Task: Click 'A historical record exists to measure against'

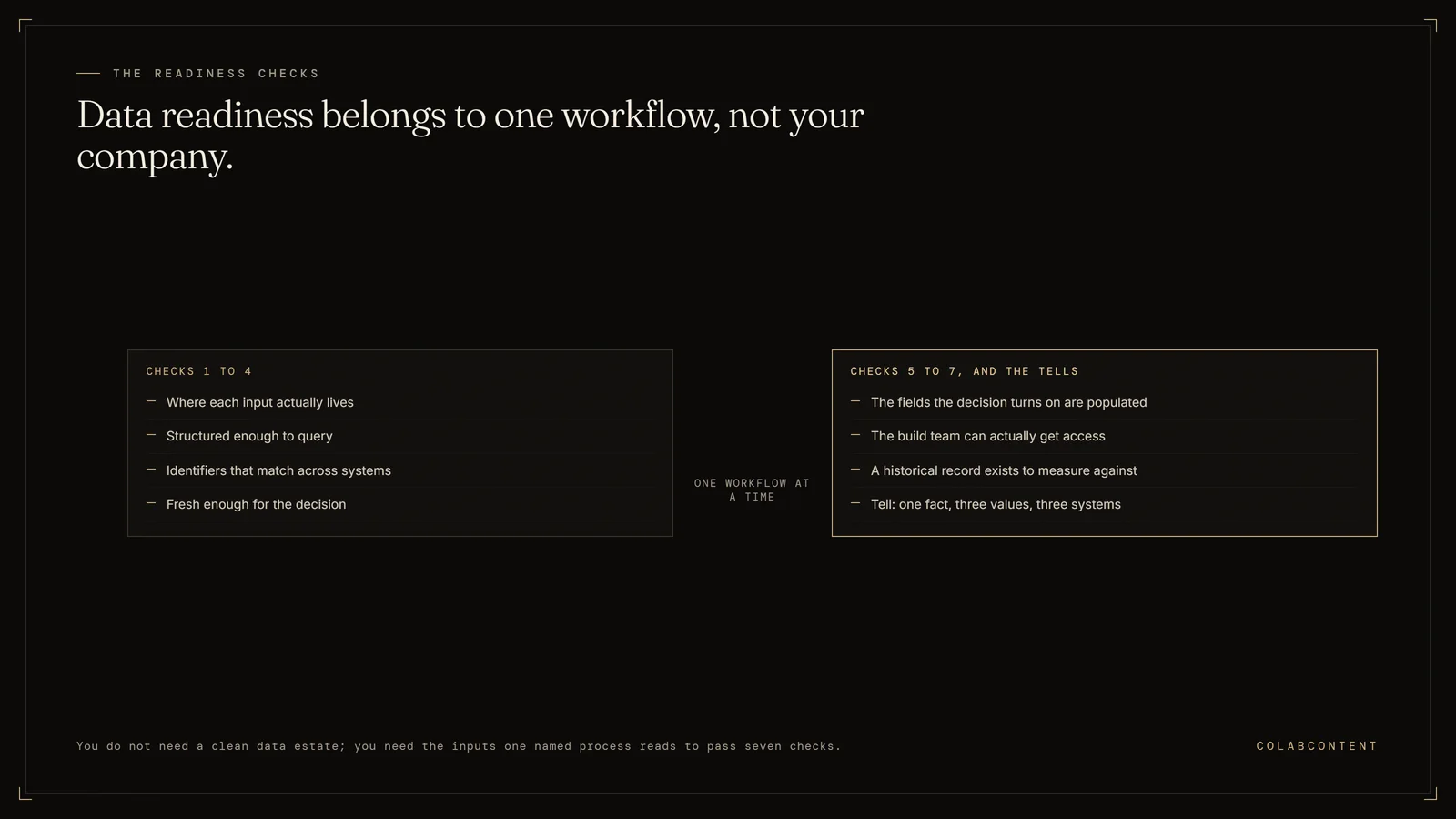Action: [x=1004, y=470]
